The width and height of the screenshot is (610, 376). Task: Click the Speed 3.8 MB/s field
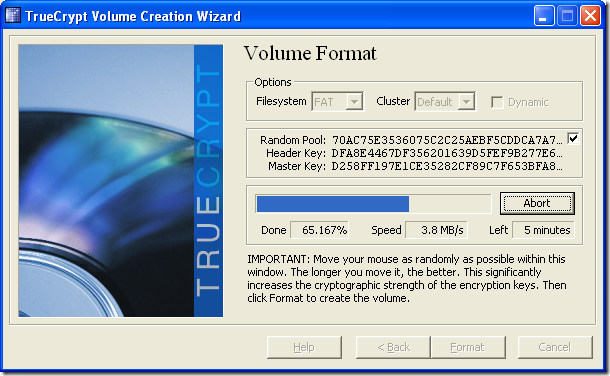point(436,230)
